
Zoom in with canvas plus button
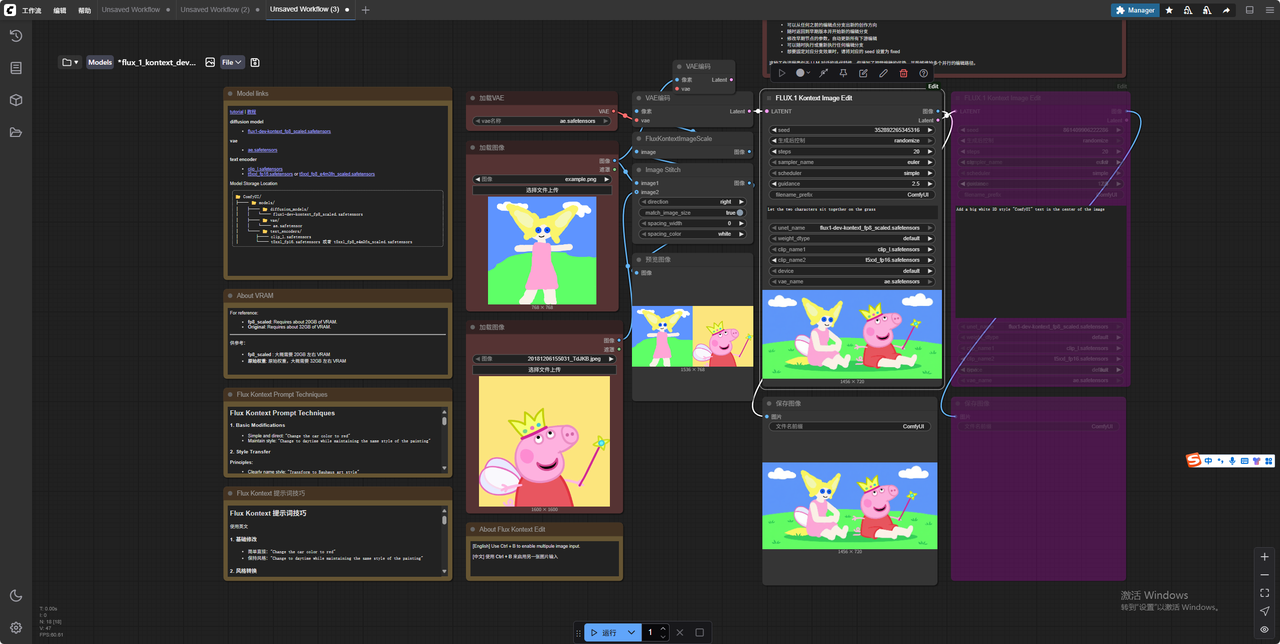point(1265,557)
